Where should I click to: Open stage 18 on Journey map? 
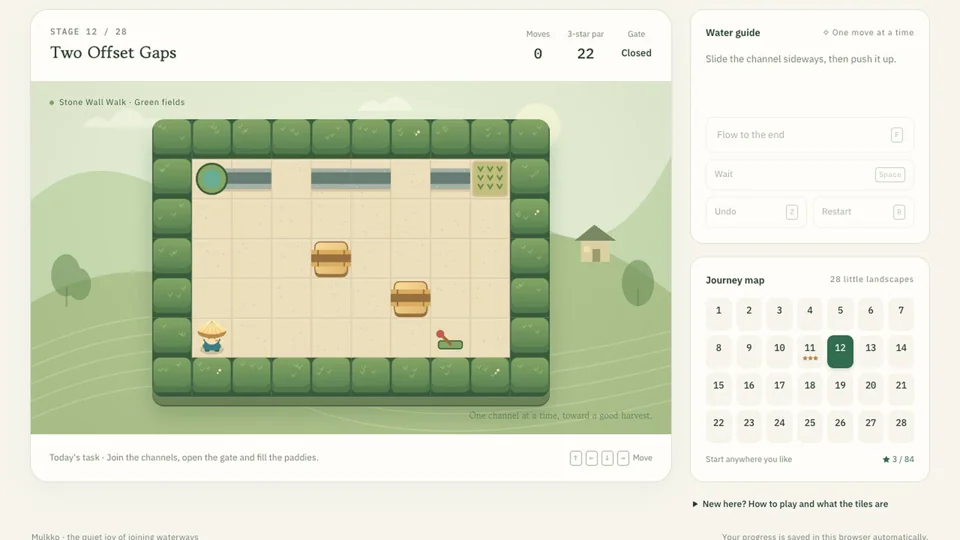coord(810,389)
